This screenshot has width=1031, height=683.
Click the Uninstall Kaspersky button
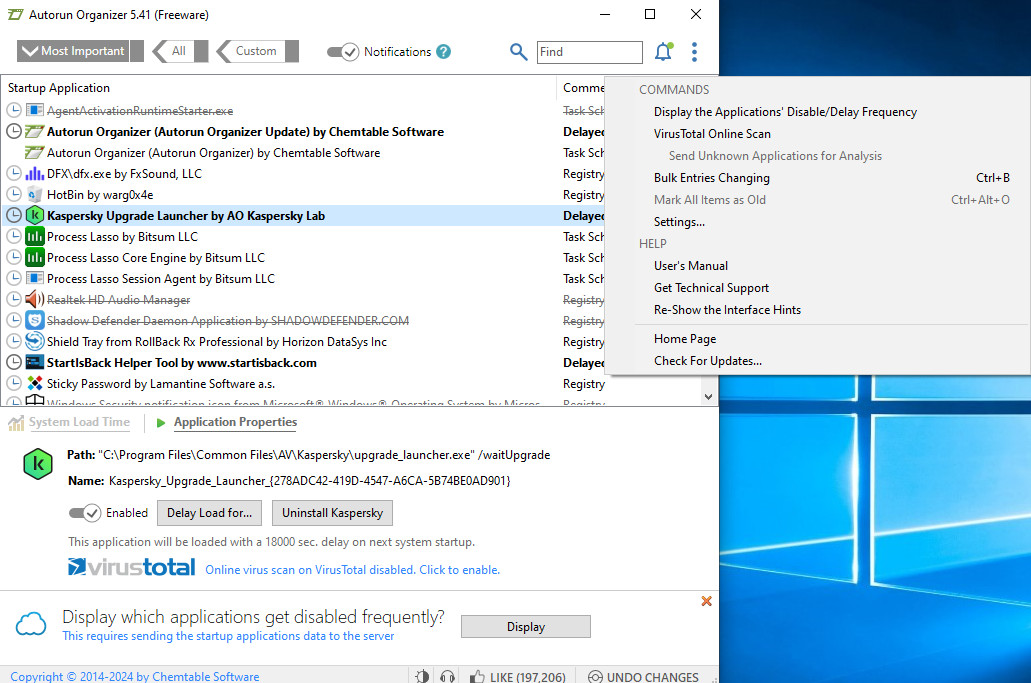[332, 513]
